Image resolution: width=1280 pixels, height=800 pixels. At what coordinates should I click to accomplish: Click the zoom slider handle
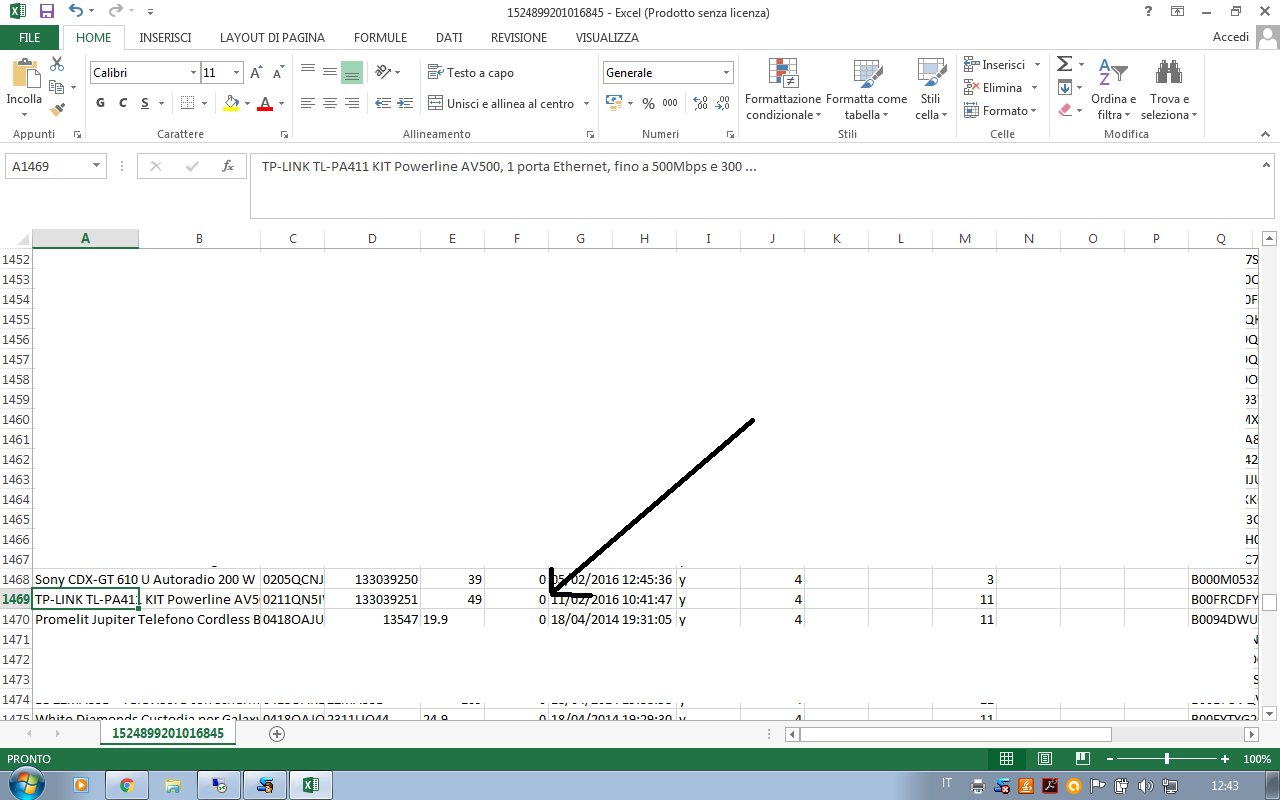(1166, 759)
